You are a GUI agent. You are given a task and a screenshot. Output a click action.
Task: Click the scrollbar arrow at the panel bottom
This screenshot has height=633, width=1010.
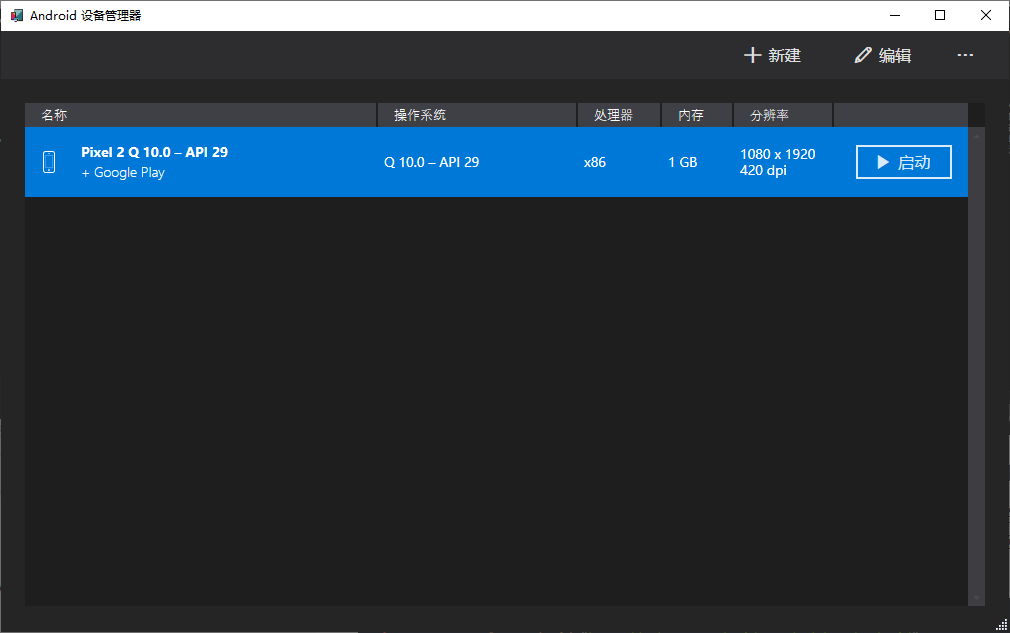pyautogui.click(x=976, y=597)
